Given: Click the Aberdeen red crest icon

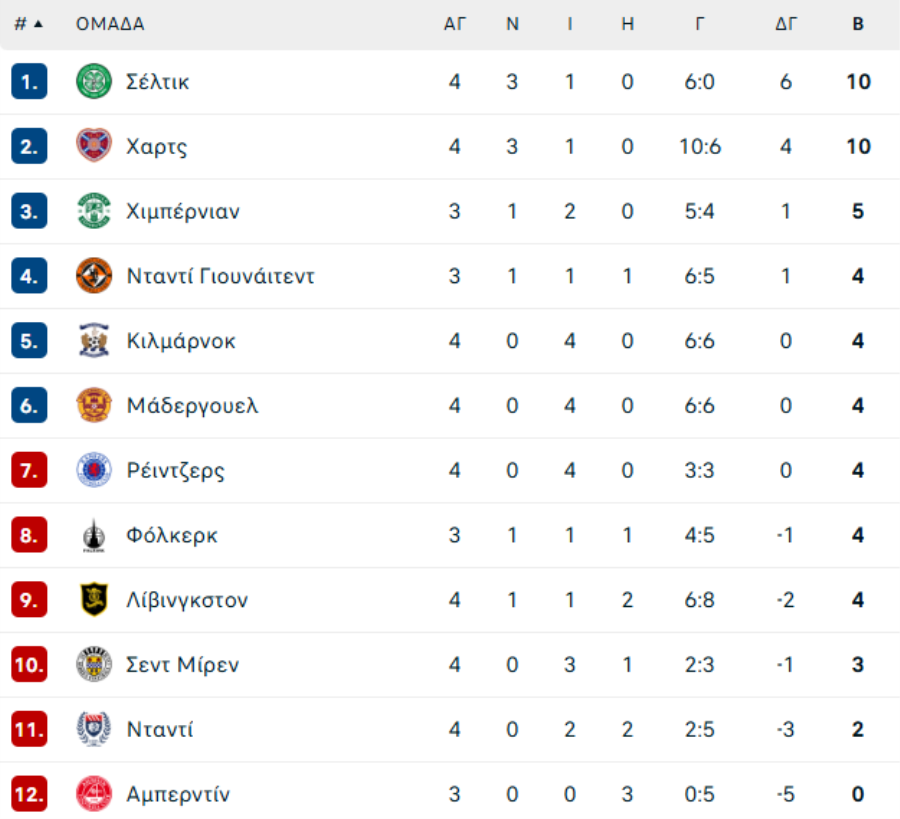Looking at the screenshot, I should point(94,794).
